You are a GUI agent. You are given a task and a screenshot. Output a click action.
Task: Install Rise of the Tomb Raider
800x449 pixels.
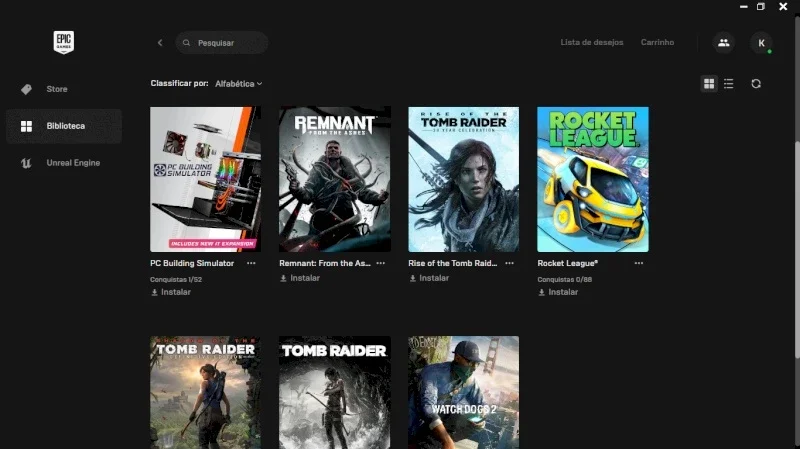(x=429, y=278)
